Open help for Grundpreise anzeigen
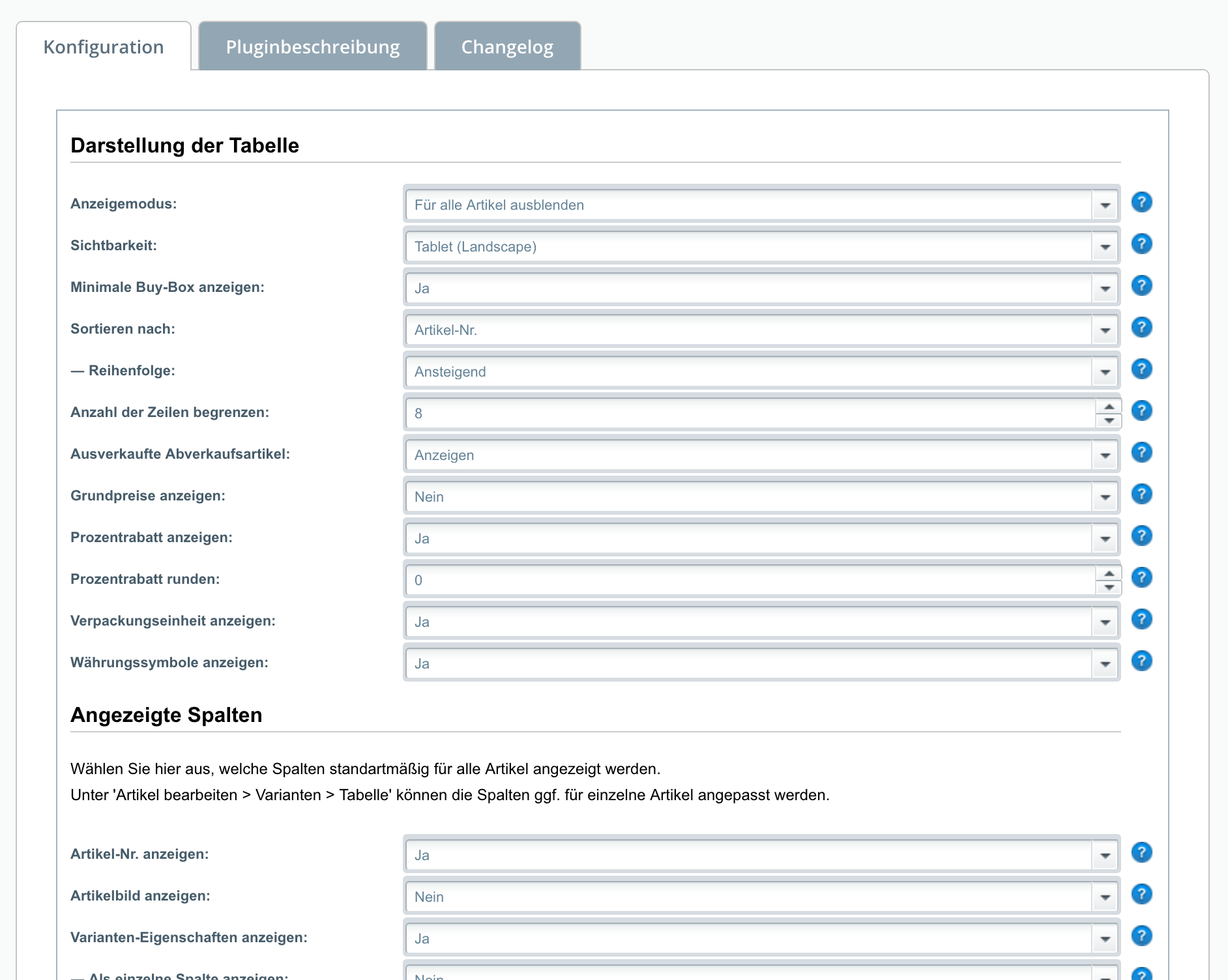Viewport: 1228px width, 980px height. pyautogui.click(x=1141, y=494)
